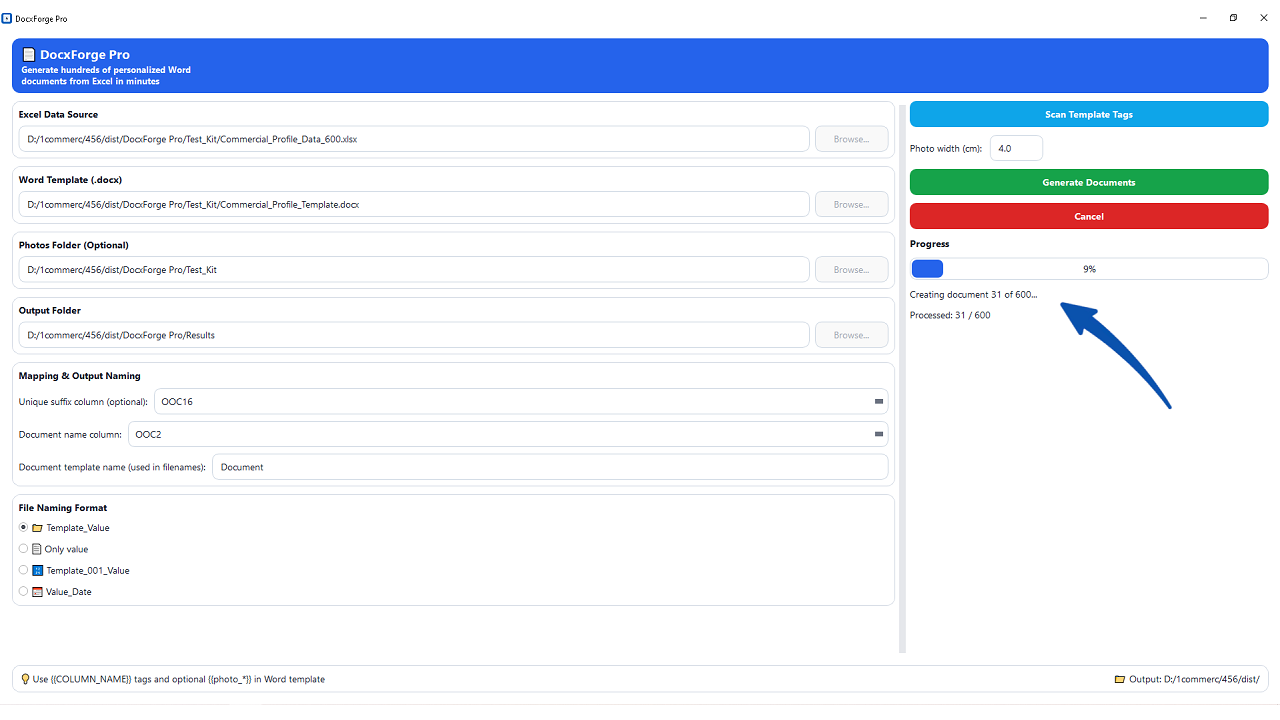Click the calendar icon beside Value_Date
Image resolution: width=1280 pixels, height=720 pixels.
[x=37, y=592]
